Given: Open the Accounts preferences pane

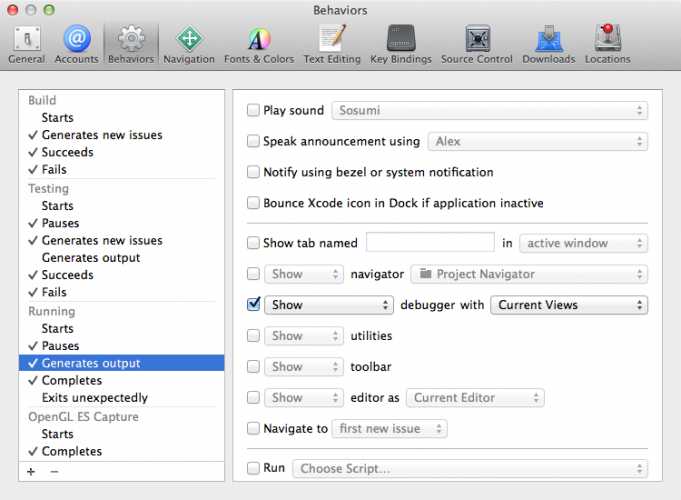Looking at the screenshot, I should tap(76, 45).
